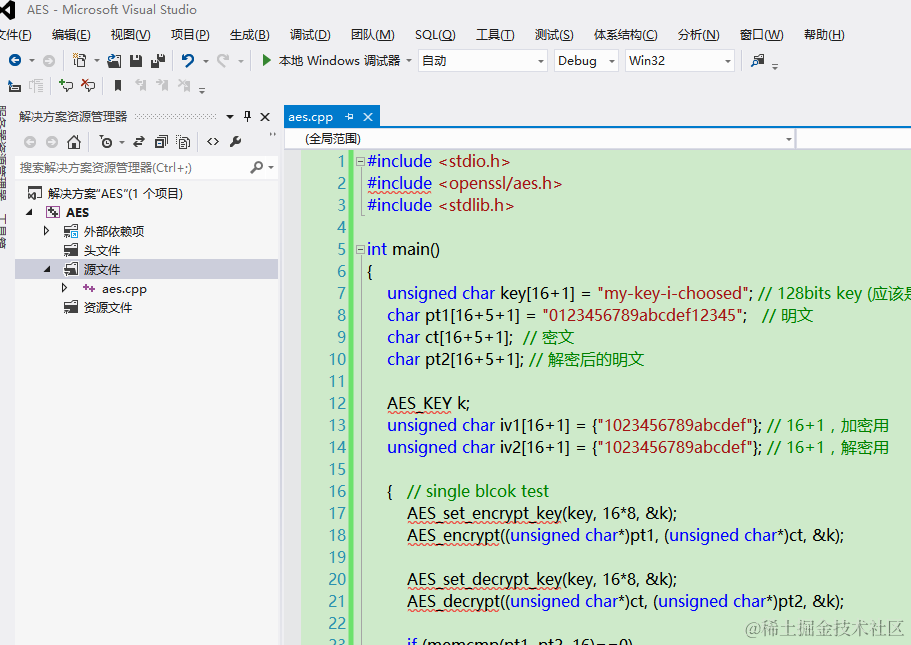Click the Save All icon
911x645 pixels.
[x=157, y=60]
